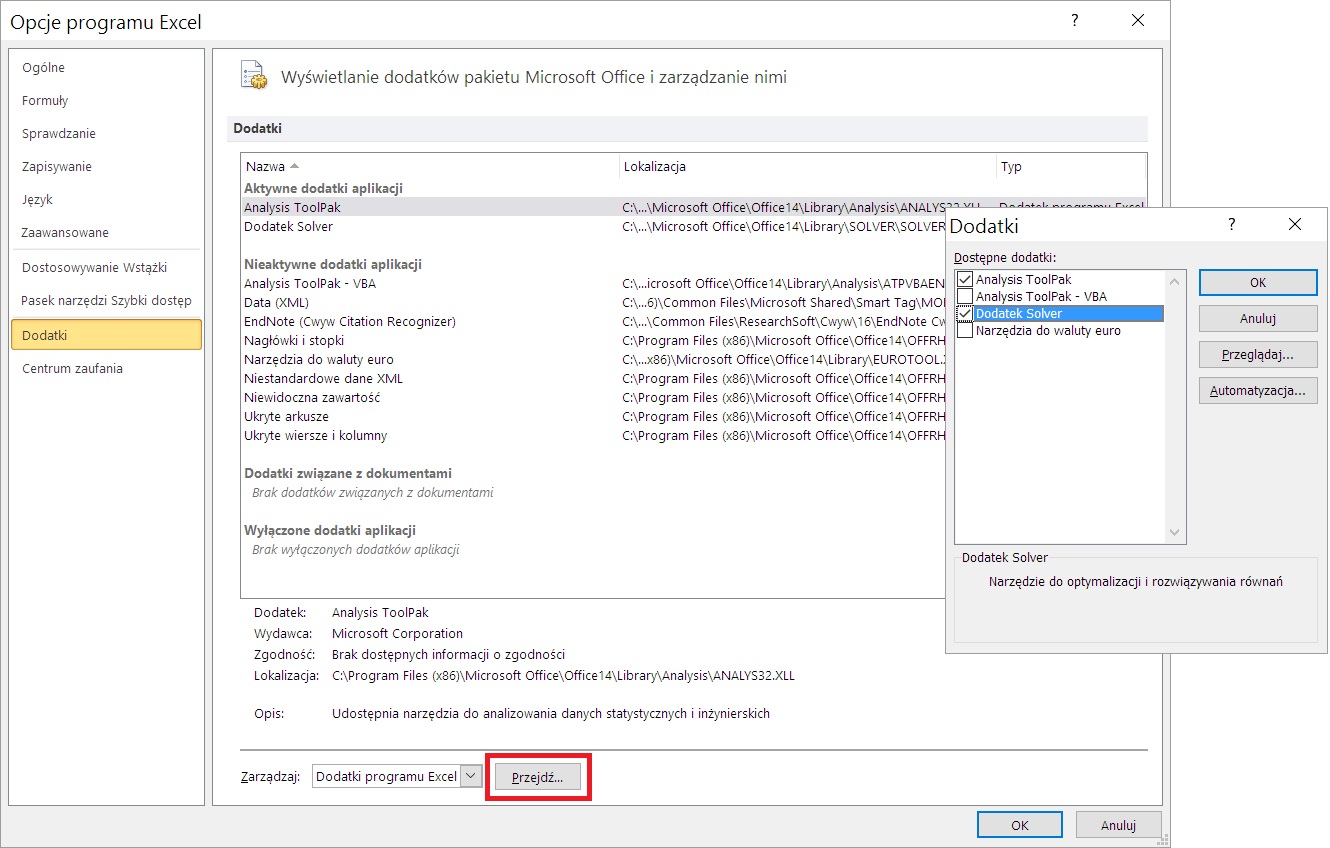Switch to the Sprawdzanie category
This screenshot has height=848, width=1330.
coord(106,133)
